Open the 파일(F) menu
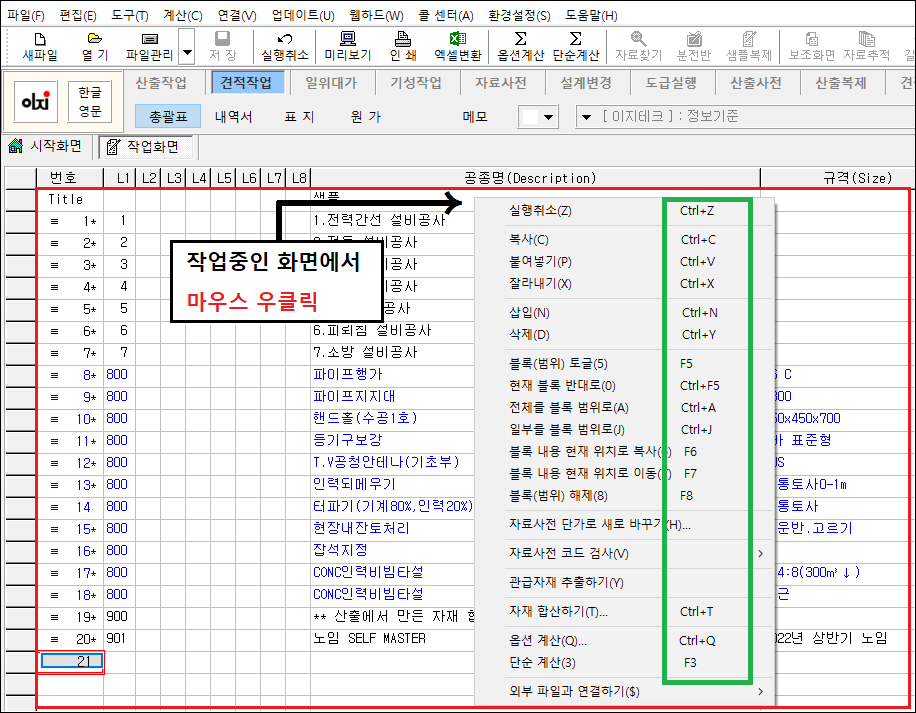Viewport: 916px width, 713px height. pyautogui.click(x=26, y=15)
